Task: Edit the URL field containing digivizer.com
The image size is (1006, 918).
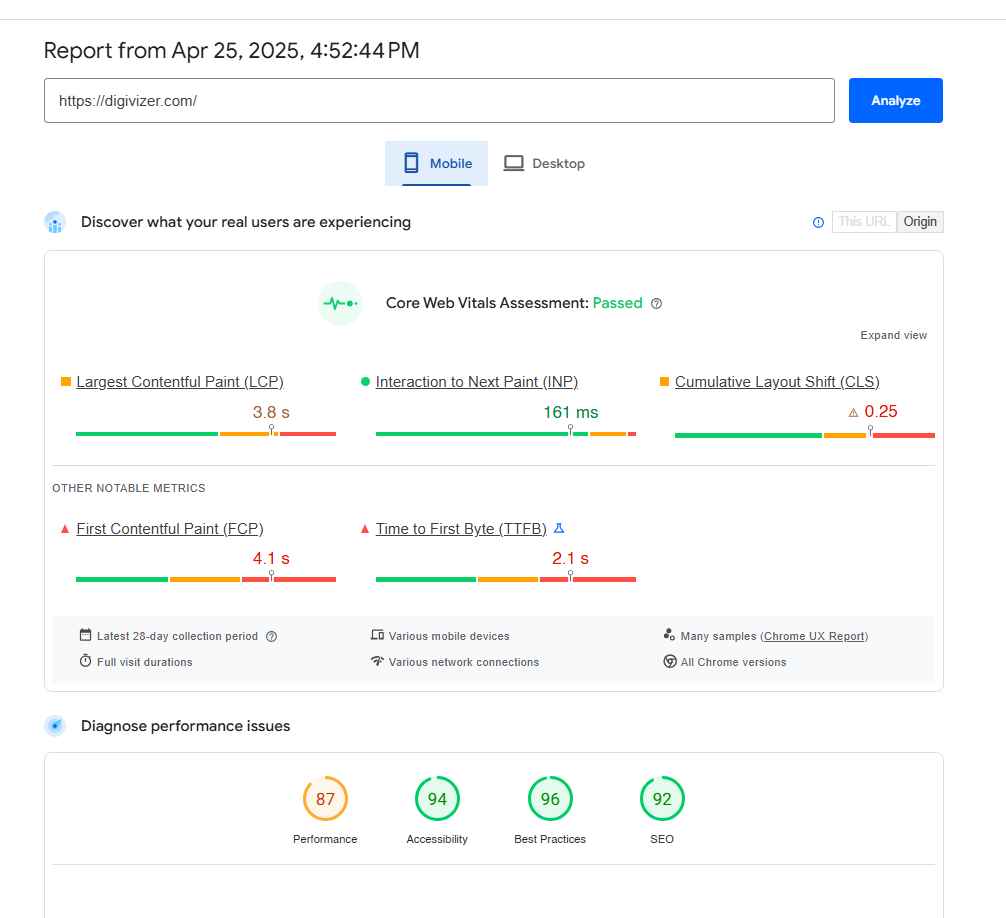Action: tap(439, 101)
